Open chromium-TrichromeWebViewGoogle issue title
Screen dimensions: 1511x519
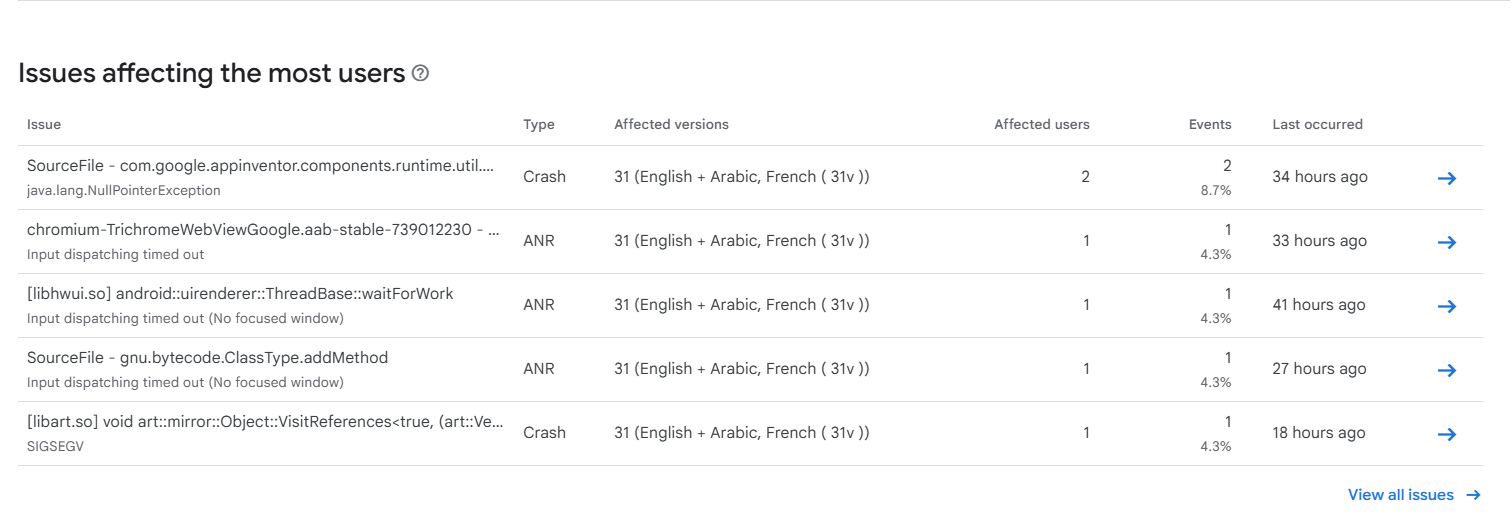(x=262, y=230)
